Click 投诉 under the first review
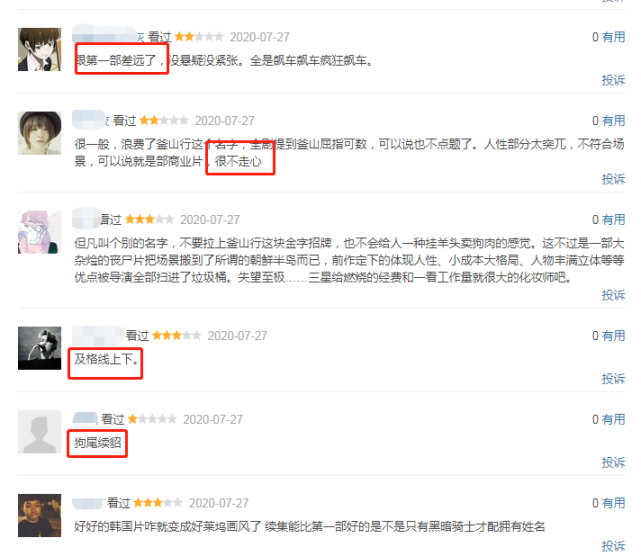Viewport: 641px width, 556px height. point(613,80)
